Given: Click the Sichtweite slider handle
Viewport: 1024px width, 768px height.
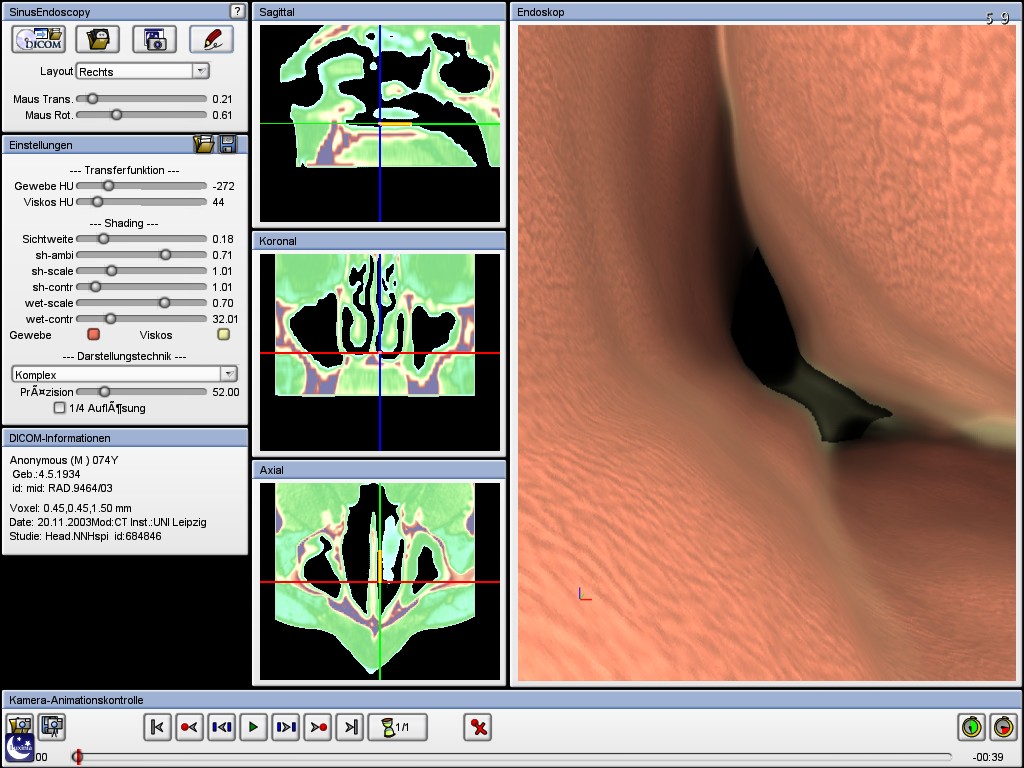Looking at the screenshot, I should click(102, 239).
